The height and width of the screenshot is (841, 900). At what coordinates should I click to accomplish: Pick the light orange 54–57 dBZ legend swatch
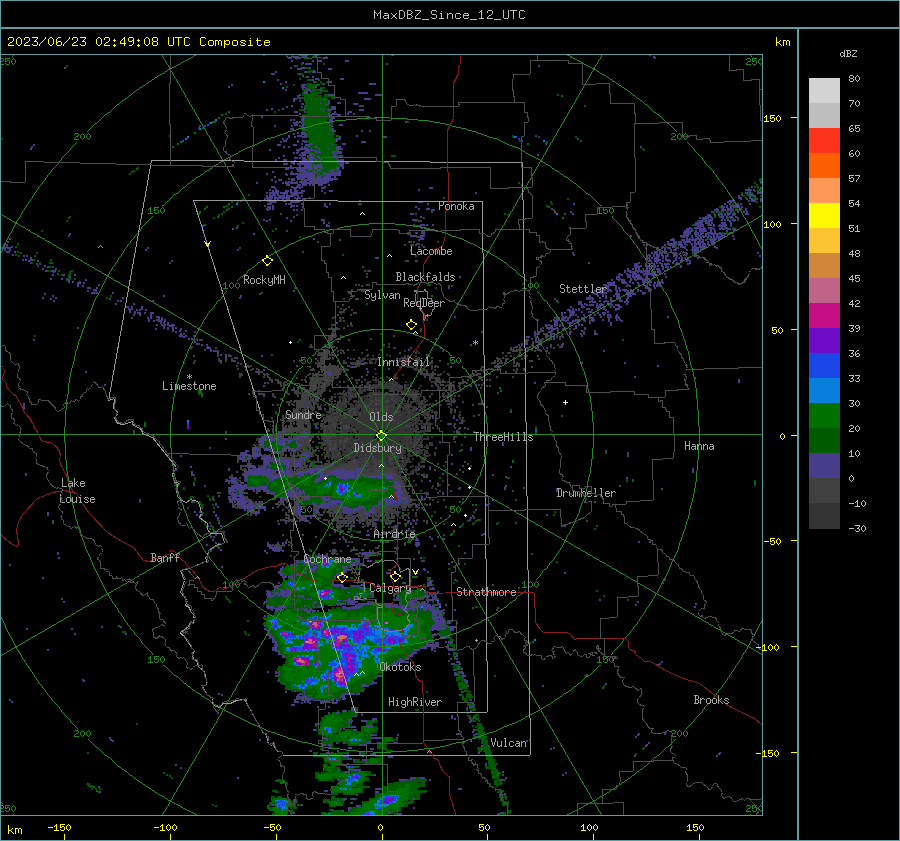tap(824, 191)
